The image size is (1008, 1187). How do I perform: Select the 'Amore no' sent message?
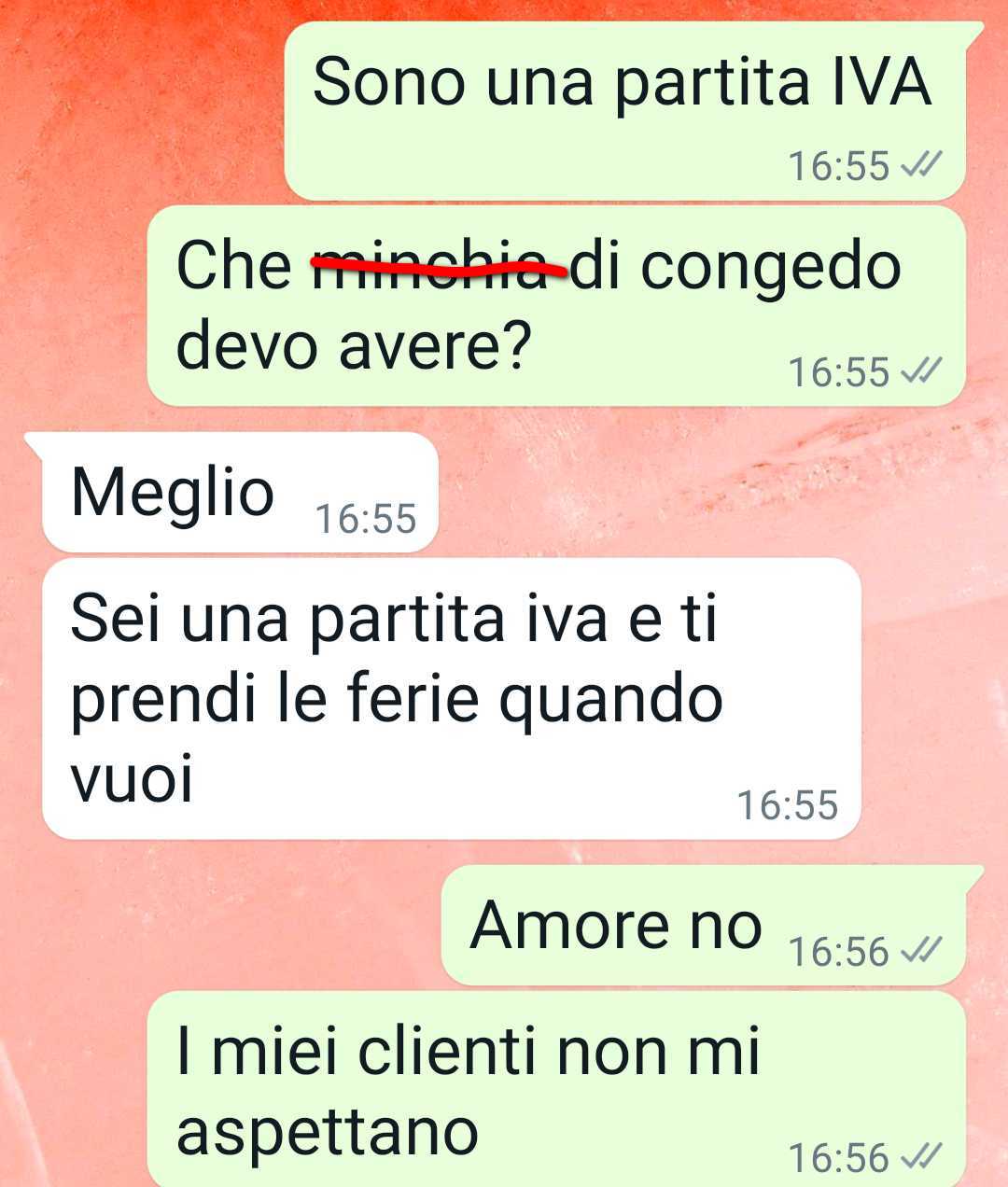711,925
